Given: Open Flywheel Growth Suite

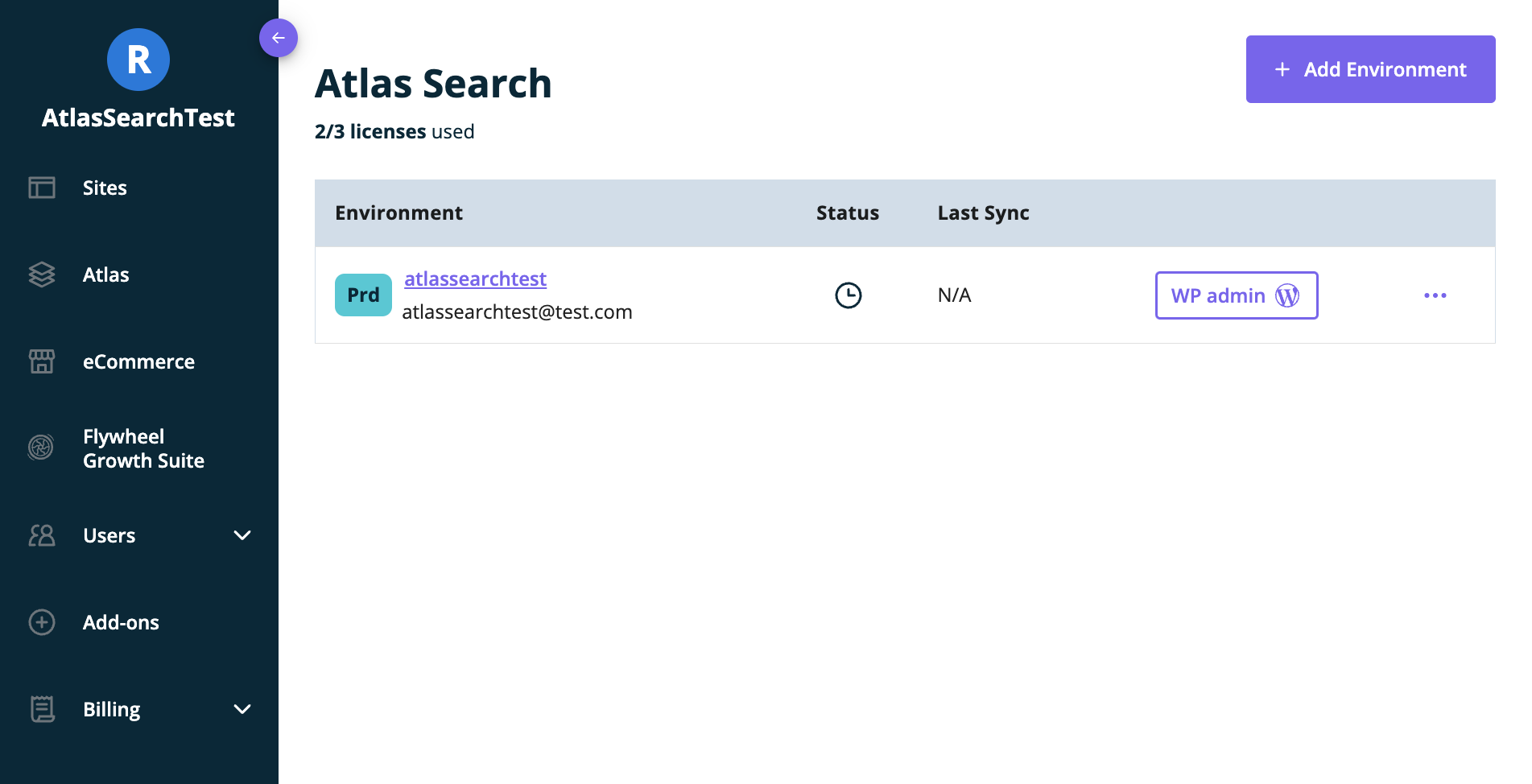Looking at the screenshot, I should tap(143, 448).
